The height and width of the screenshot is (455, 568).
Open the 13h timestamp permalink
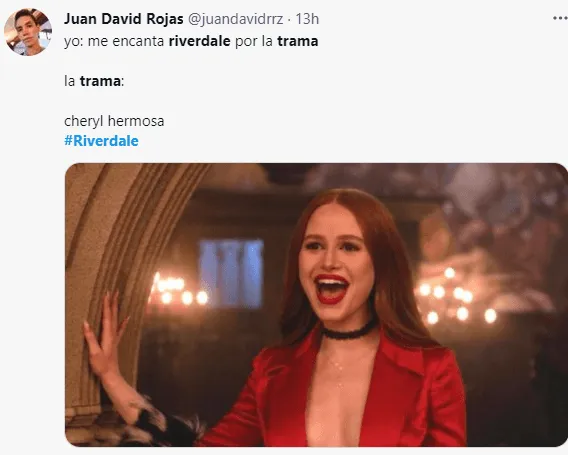coord(307,19)
